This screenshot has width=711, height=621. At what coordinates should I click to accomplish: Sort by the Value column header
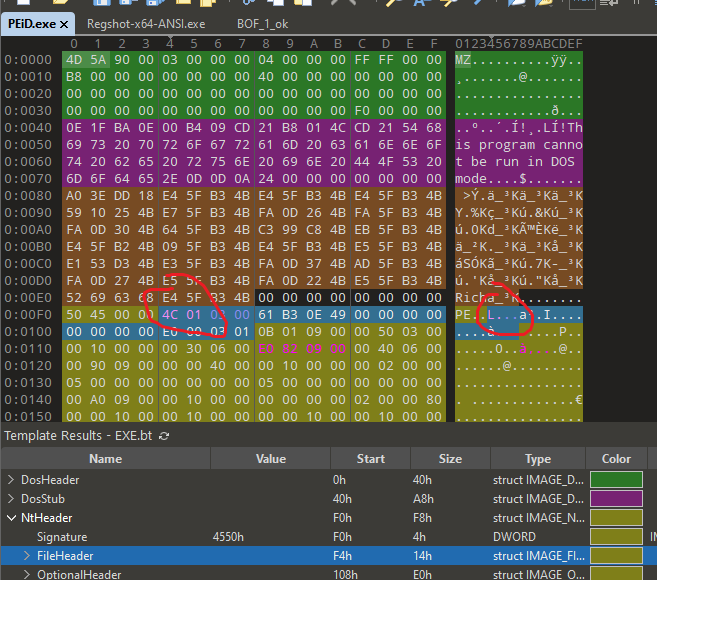(271, 459)
